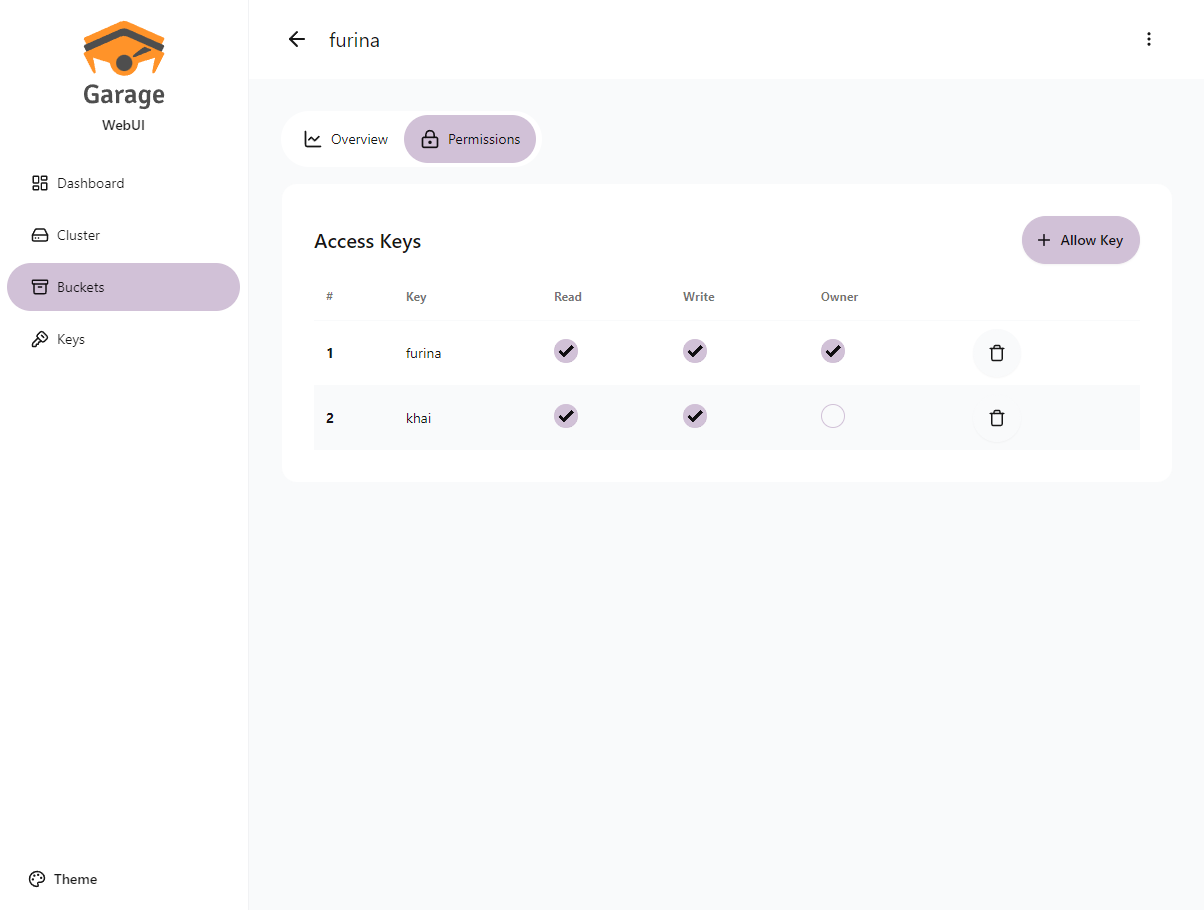Click trash icon for khai key
This screenshot has width=1204, height=910.
[996, 418]
